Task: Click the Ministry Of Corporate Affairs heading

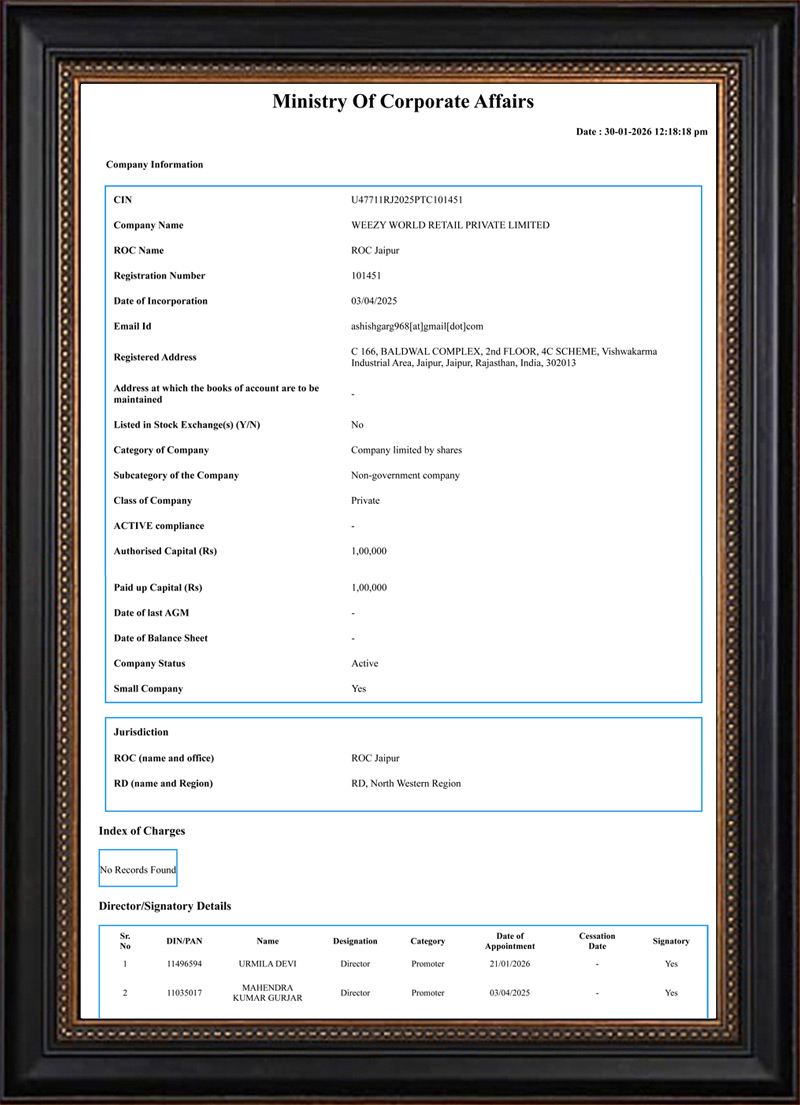Action: coord(403,101)
